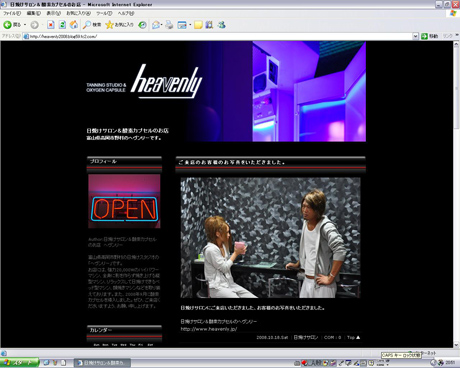Open Messenger icon at toolbar end
This screenshot has height=368, width=460.
(x=222, y=25)
